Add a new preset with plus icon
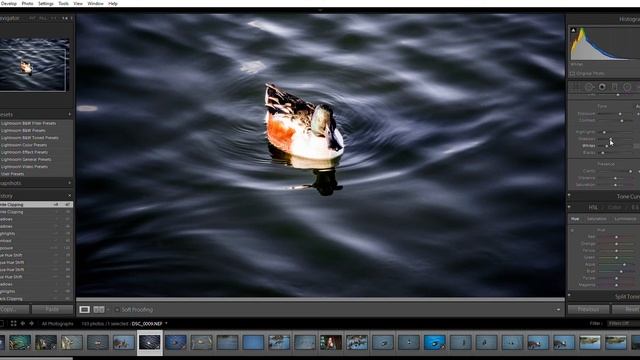640x360 pixels. point(69,115)
